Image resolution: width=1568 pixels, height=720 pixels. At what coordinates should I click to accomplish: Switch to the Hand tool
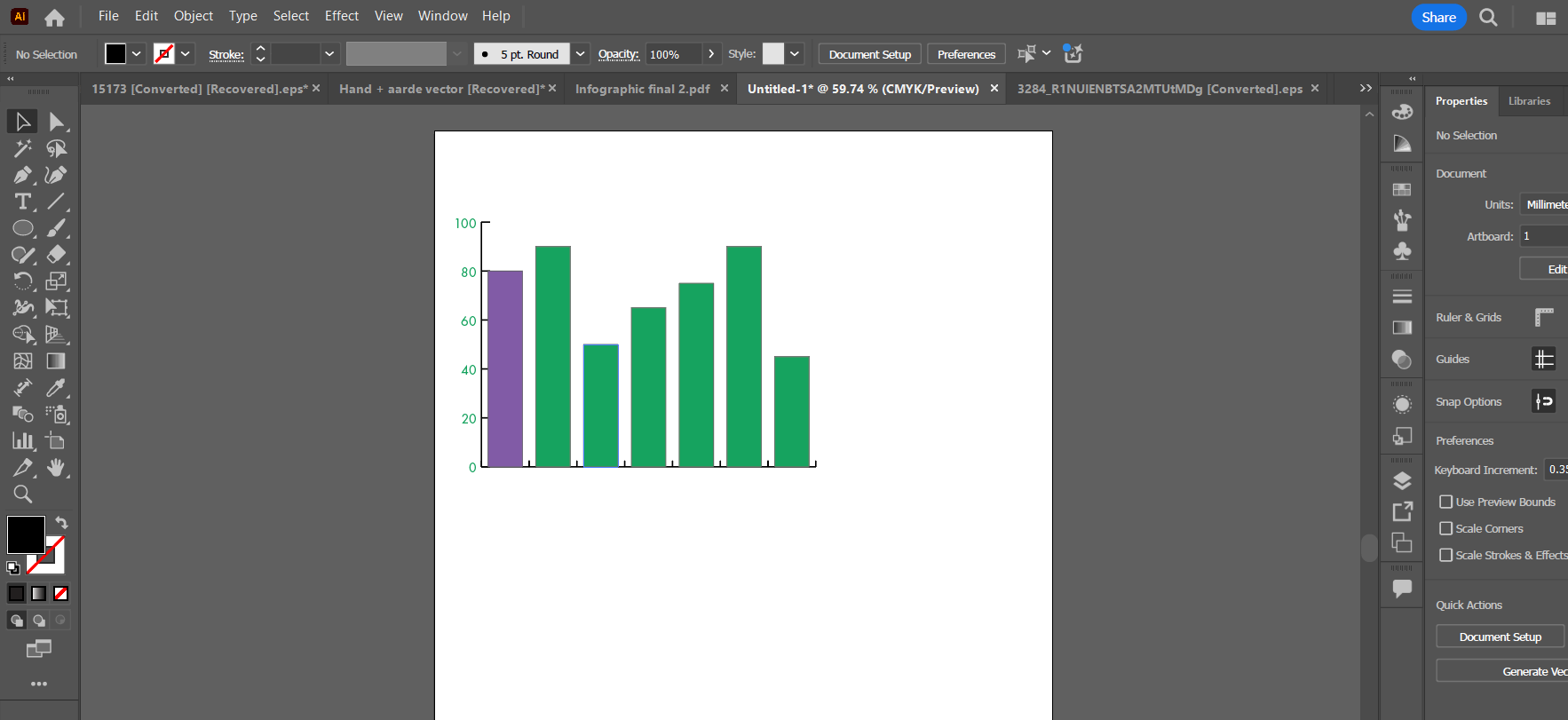56,468
